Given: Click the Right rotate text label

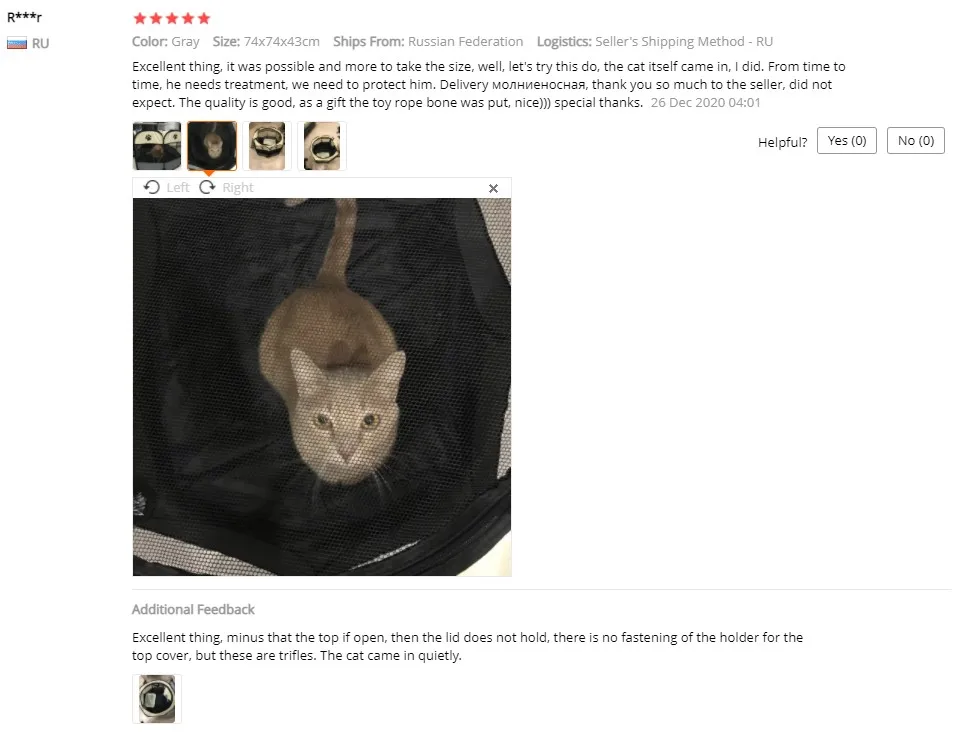Looking at the screenshot, I should tap(238, 187).
